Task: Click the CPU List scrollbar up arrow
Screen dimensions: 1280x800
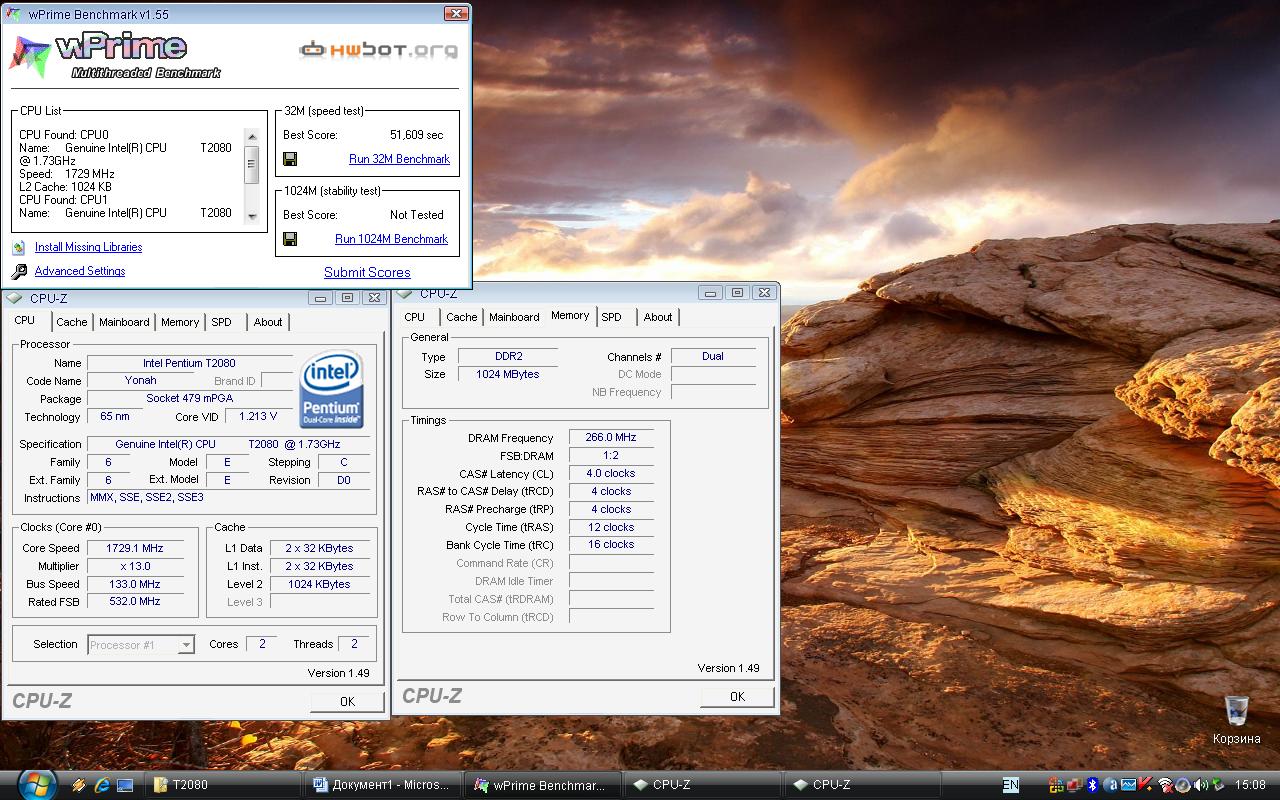Action: pyautogui.click(x=252, y=134)
